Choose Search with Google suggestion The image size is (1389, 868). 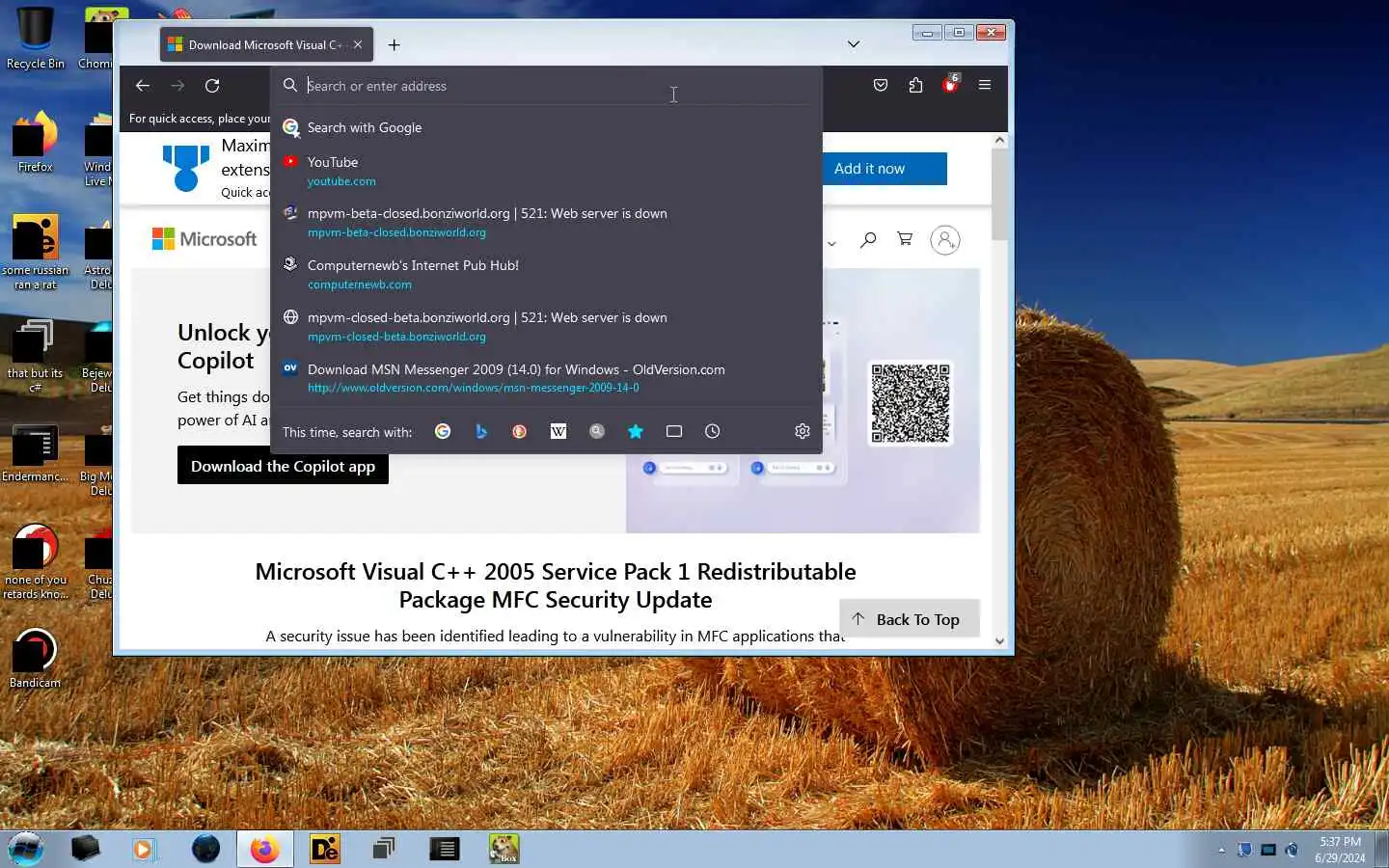pos(547,127)
